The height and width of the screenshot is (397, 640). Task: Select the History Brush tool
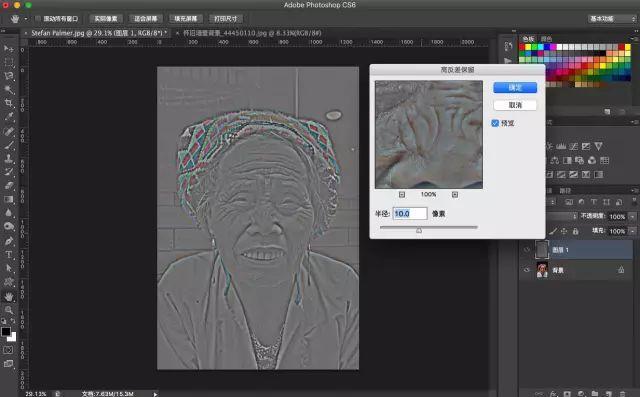(x=9, y=172)
